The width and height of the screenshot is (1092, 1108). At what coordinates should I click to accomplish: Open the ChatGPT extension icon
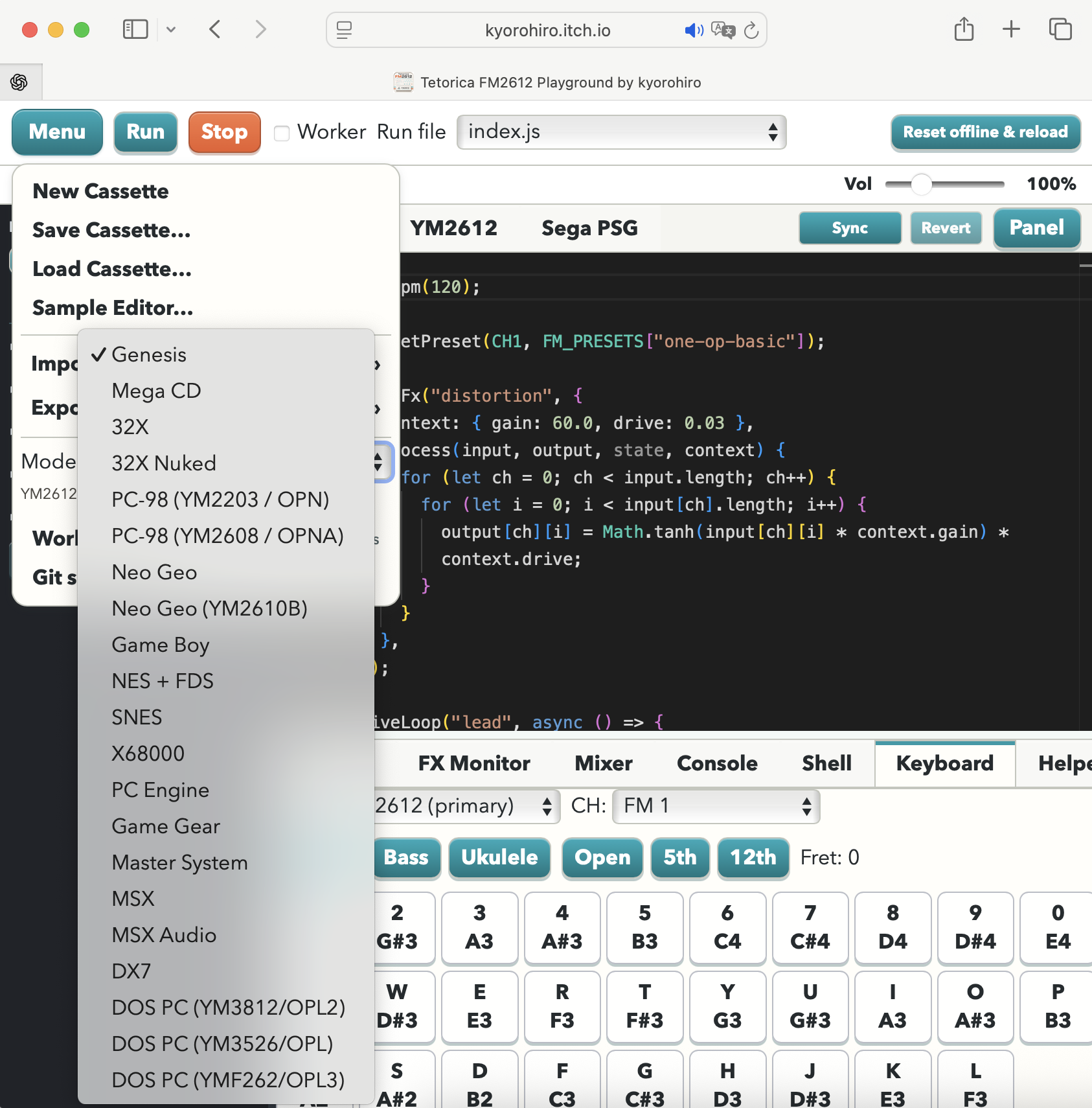19,82
